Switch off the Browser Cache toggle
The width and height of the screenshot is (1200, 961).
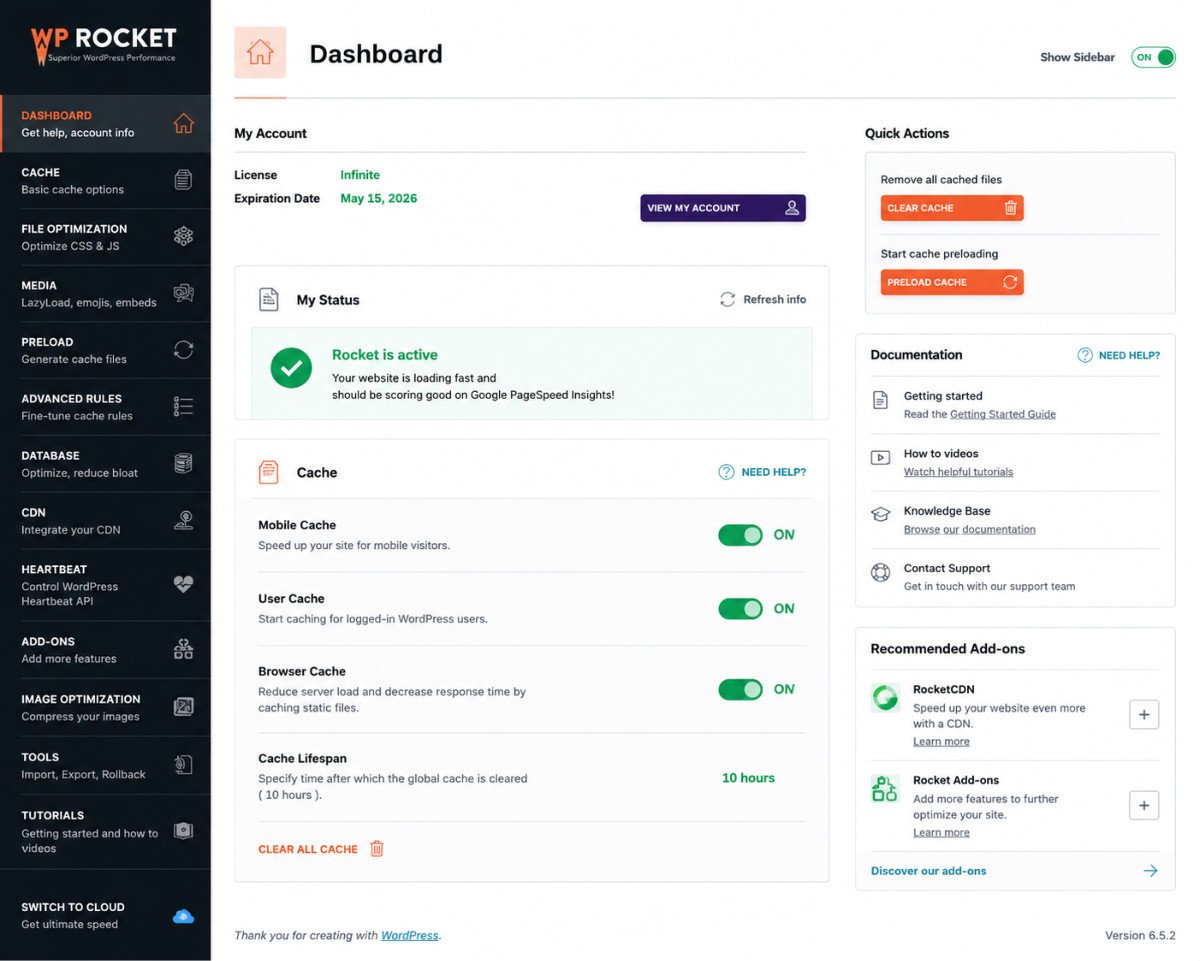[x=740, y=689]
